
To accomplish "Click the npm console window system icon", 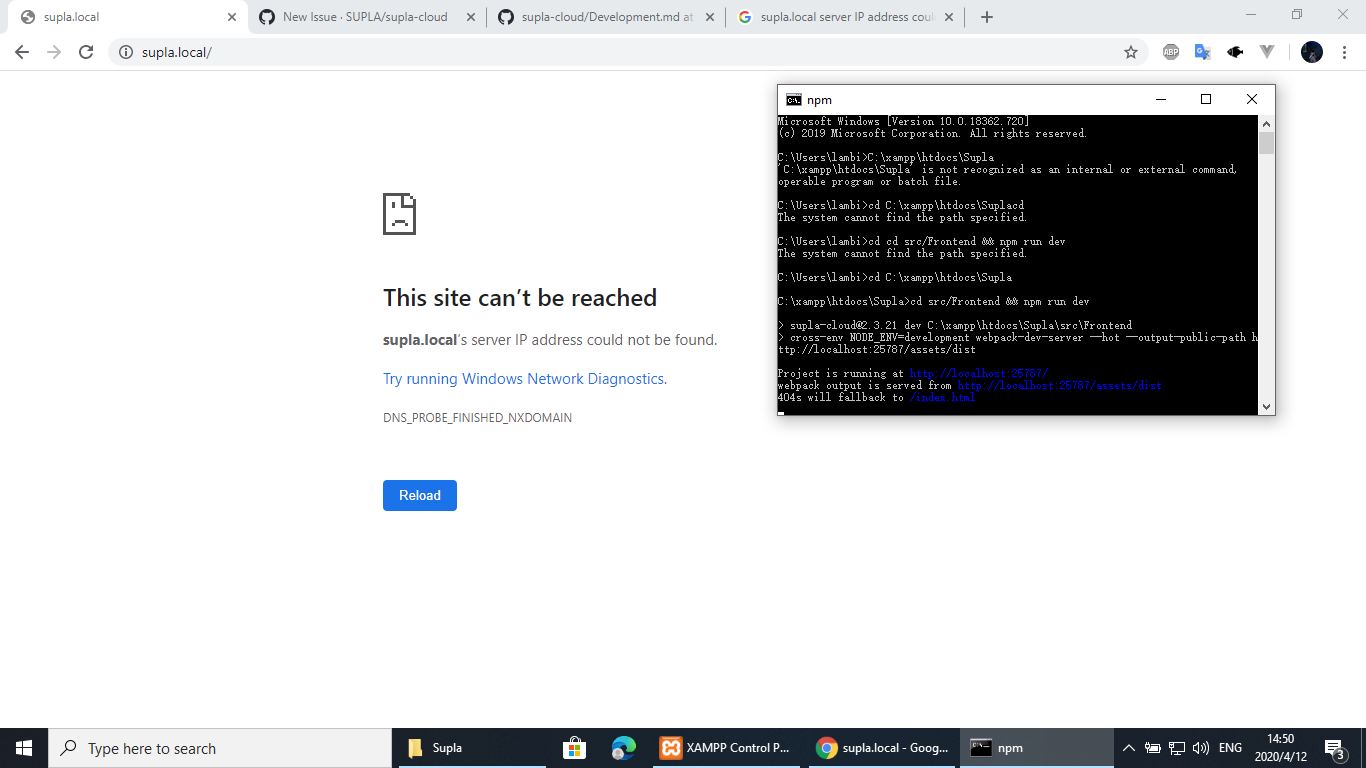I will pos(793,99).
